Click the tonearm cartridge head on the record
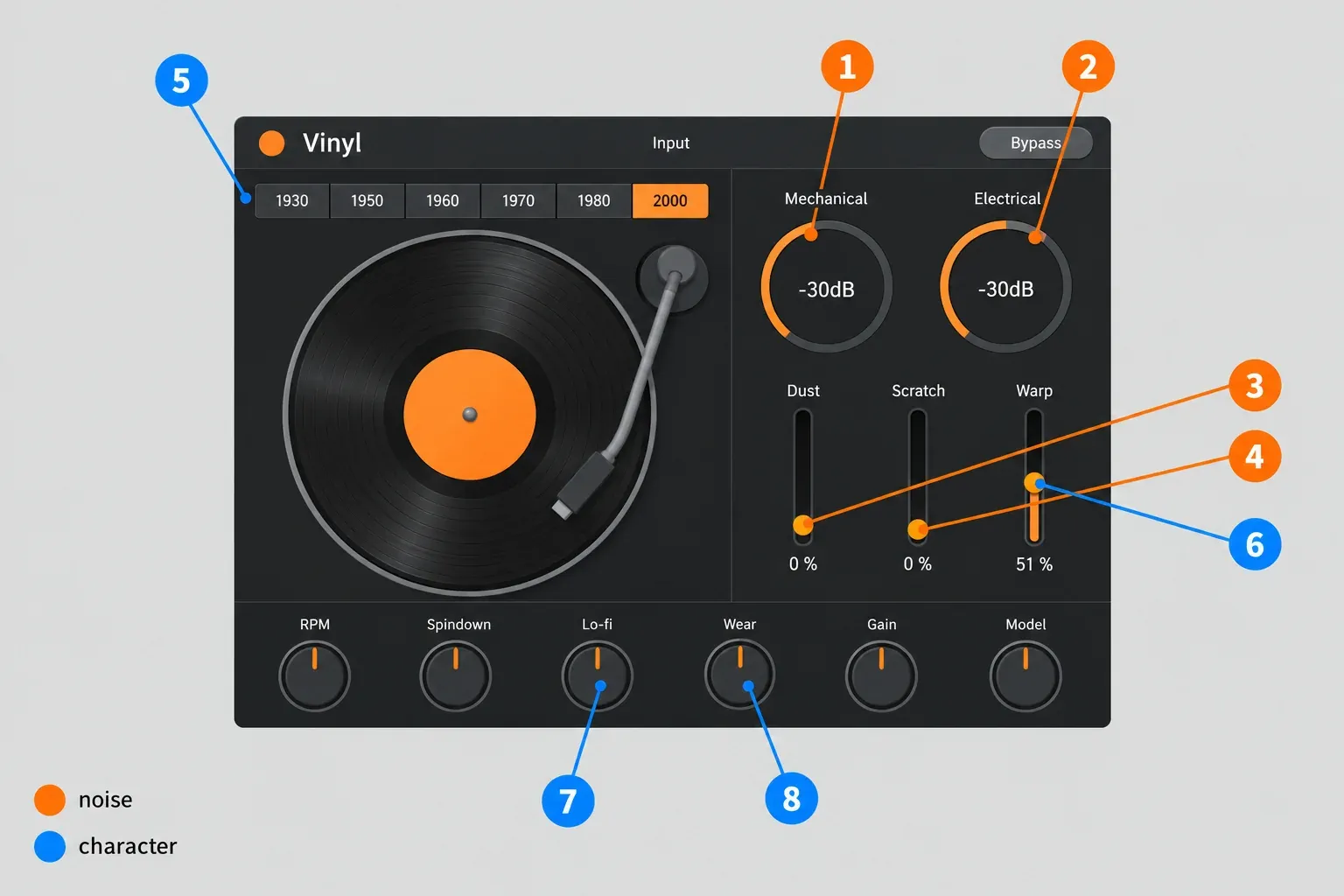 point(582,484)
